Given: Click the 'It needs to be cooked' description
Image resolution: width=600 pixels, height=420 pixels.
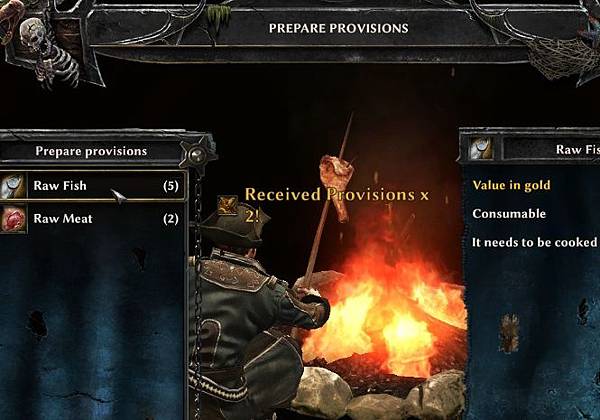Looking at the screenshot, I should [x=534, y=243].
